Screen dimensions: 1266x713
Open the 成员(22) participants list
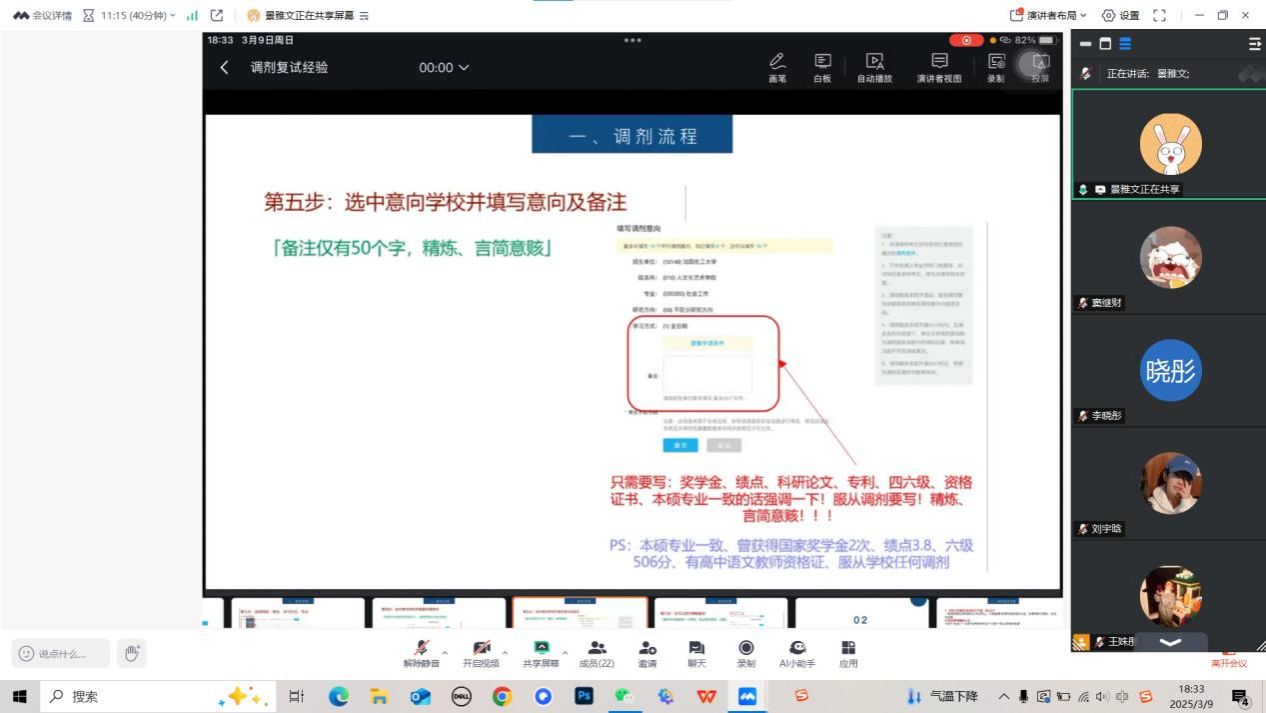coord(597,653)
